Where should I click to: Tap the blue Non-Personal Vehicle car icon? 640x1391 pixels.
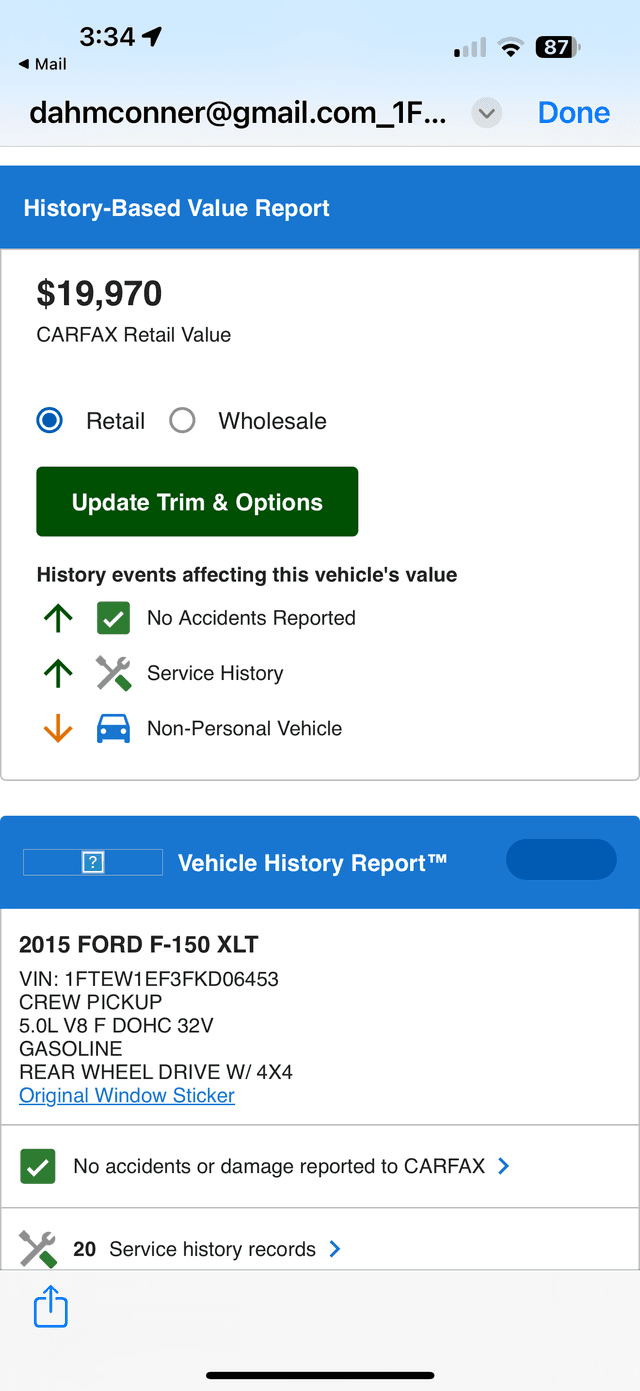(x=113, y=729)
